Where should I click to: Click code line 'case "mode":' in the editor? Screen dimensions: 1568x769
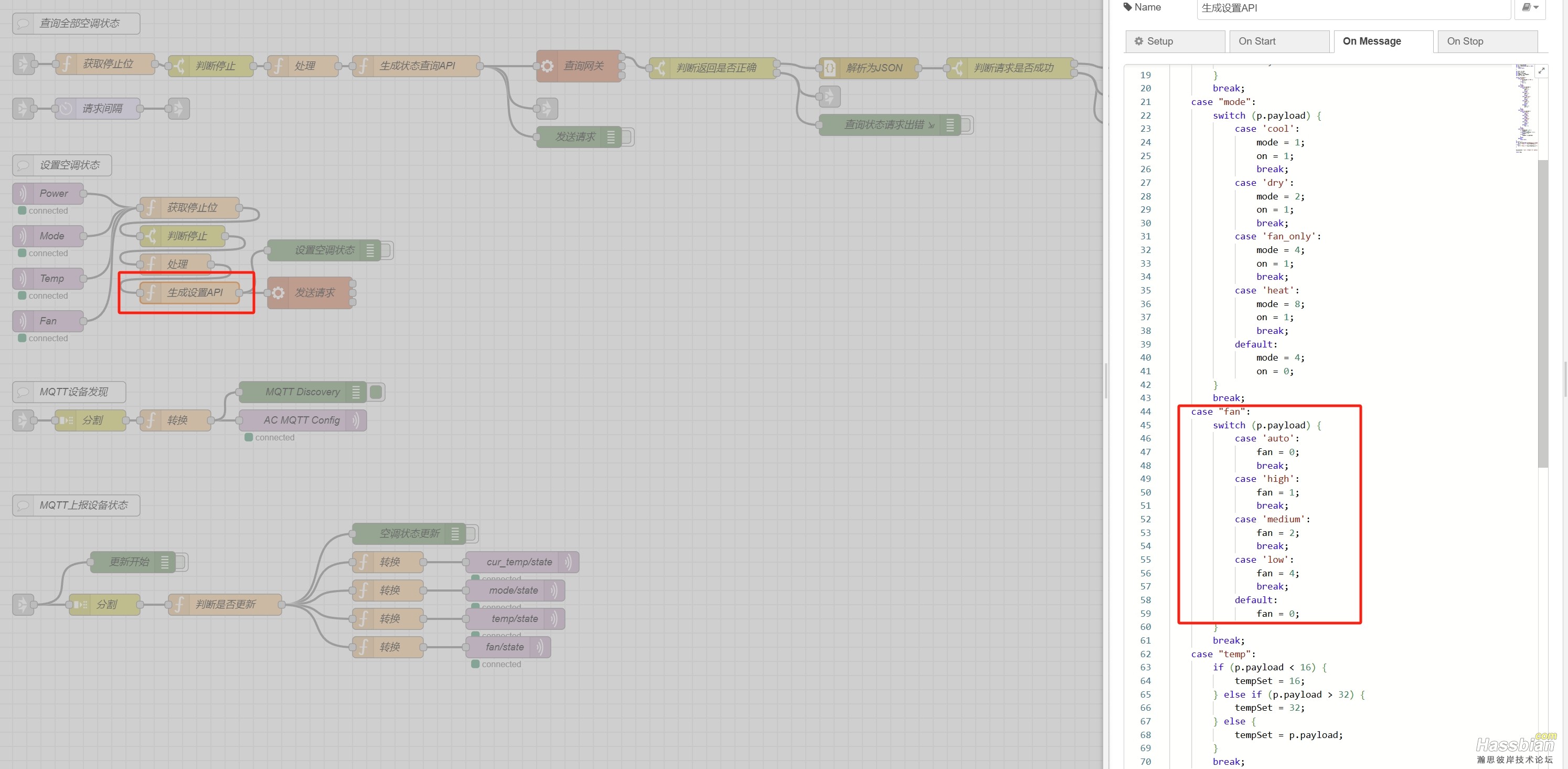click(1223, 102)
